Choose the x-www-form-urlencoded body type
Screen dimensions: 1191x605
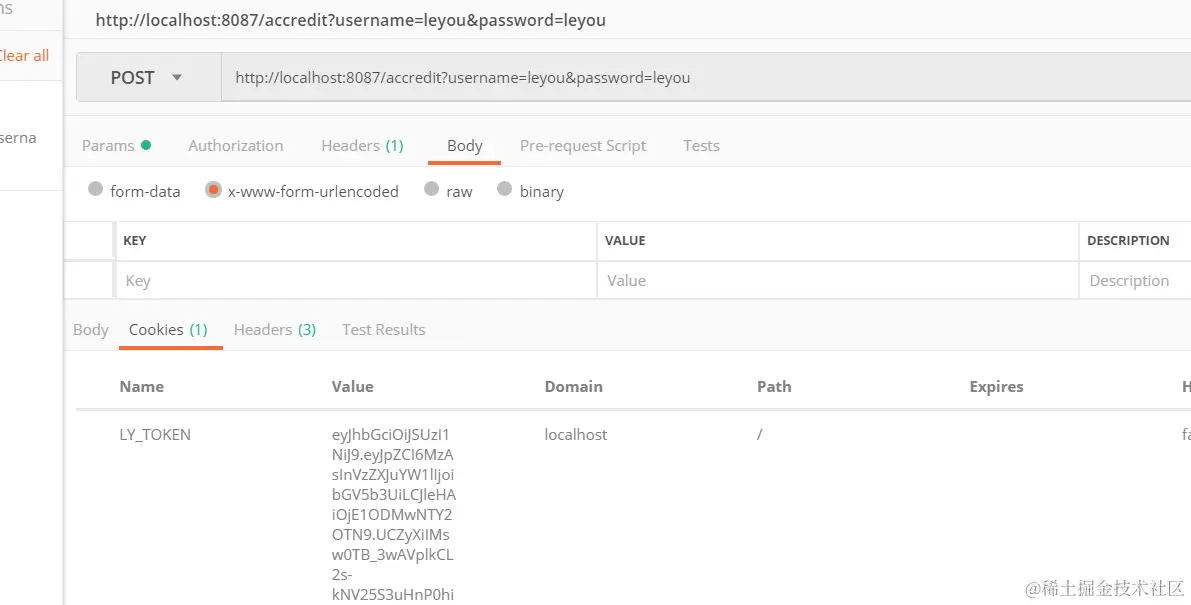(x=213, y=190)
